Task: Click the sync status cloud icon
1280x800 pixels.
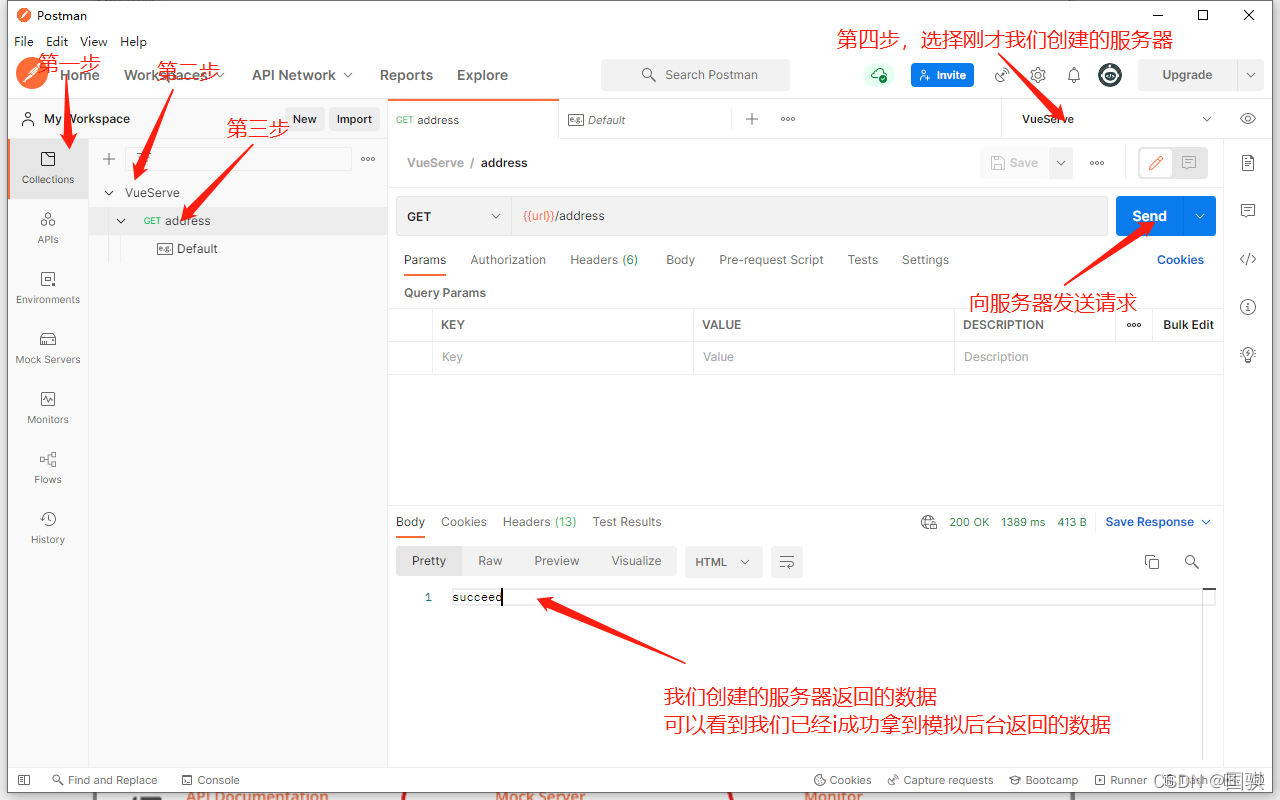Action: click(878, 75)
